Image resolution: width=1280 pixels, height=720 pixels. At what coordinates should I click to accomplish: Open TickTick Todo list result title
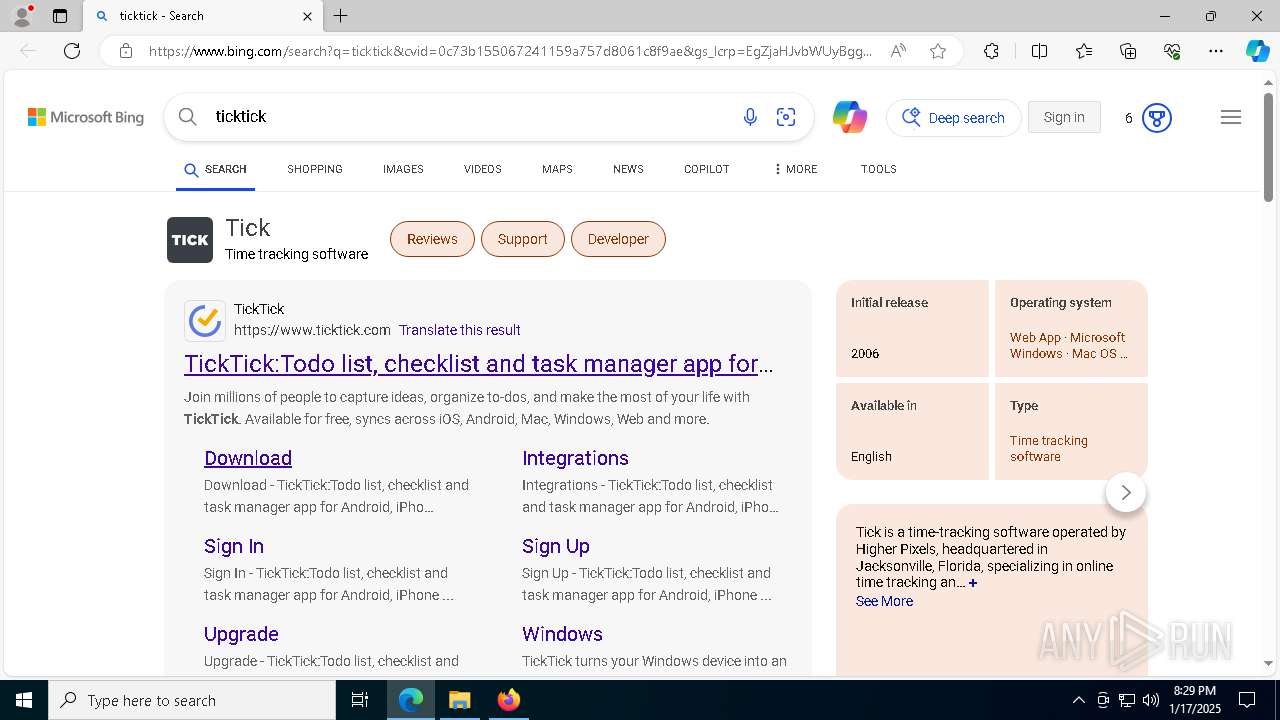click(x=479, y=364)
